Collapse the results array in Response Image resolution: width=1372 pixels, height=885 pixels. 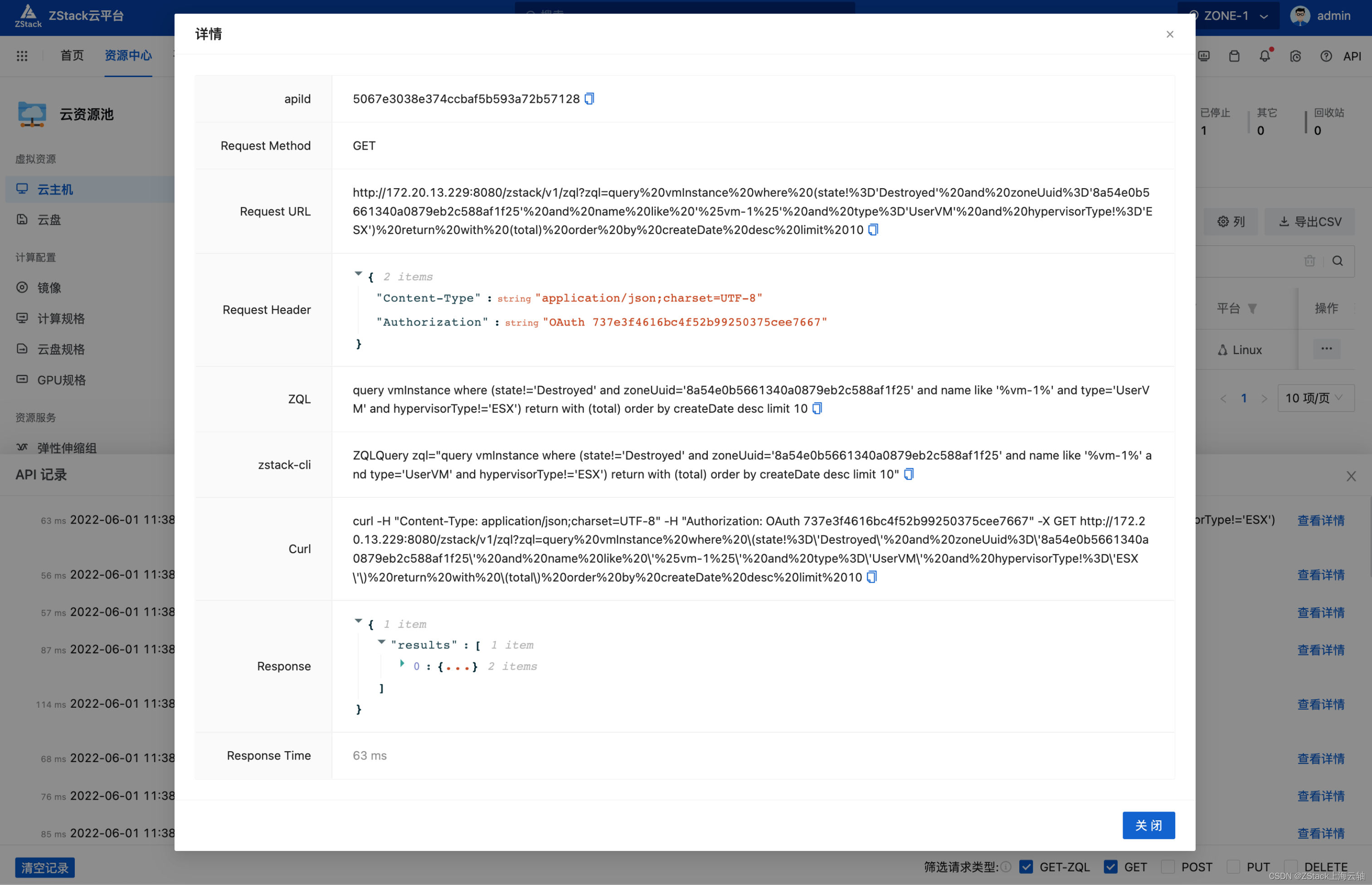pos(381,642)
